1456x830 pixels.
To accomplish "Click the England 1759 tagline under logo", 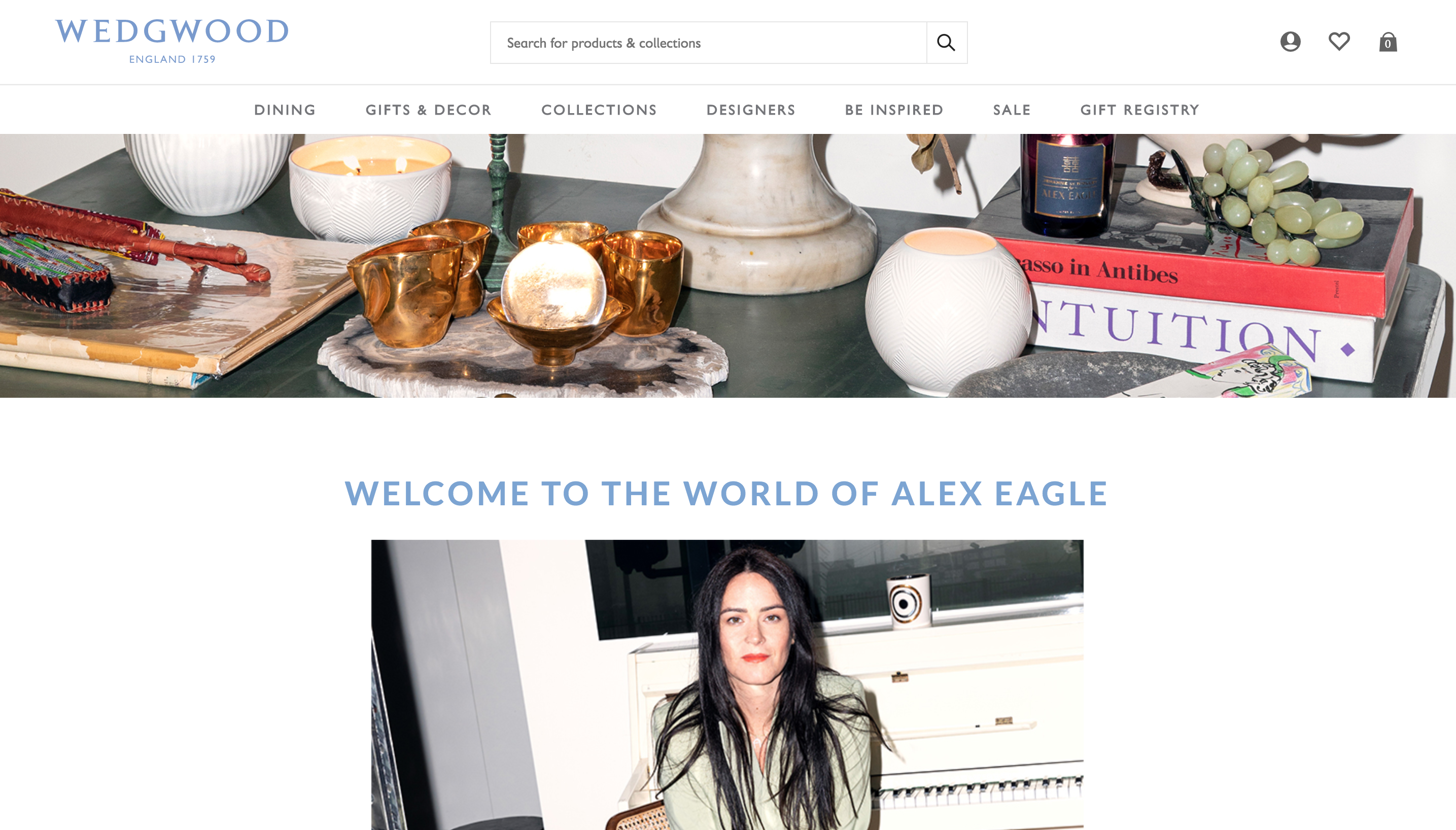I will pos(172,59).
